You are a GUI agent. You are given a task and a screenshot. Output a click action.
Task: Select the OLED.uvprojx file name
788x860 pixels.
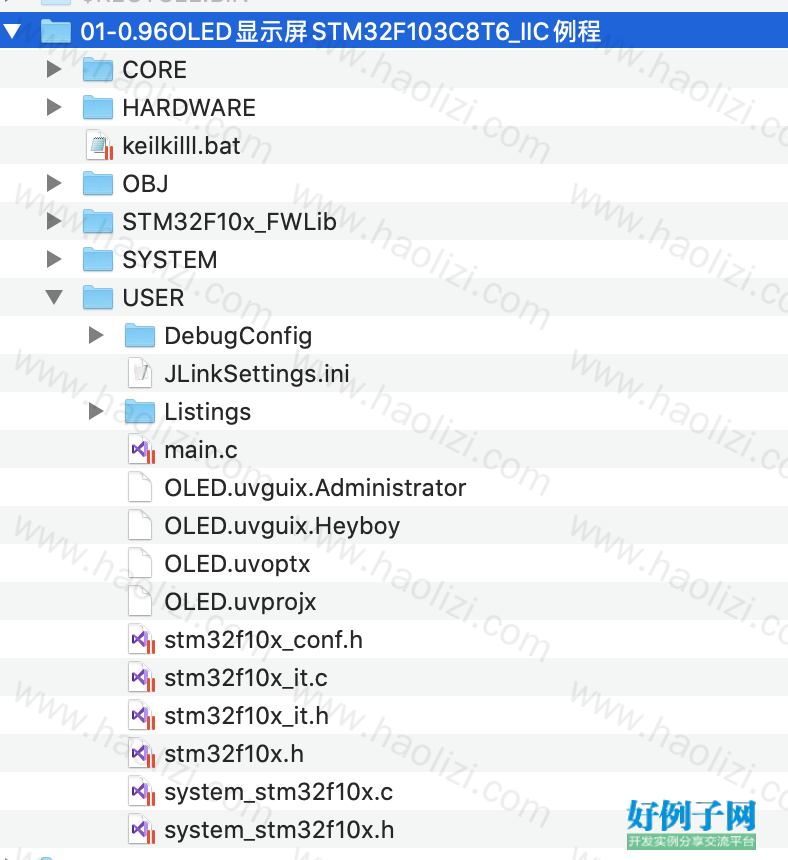(240, 602)
